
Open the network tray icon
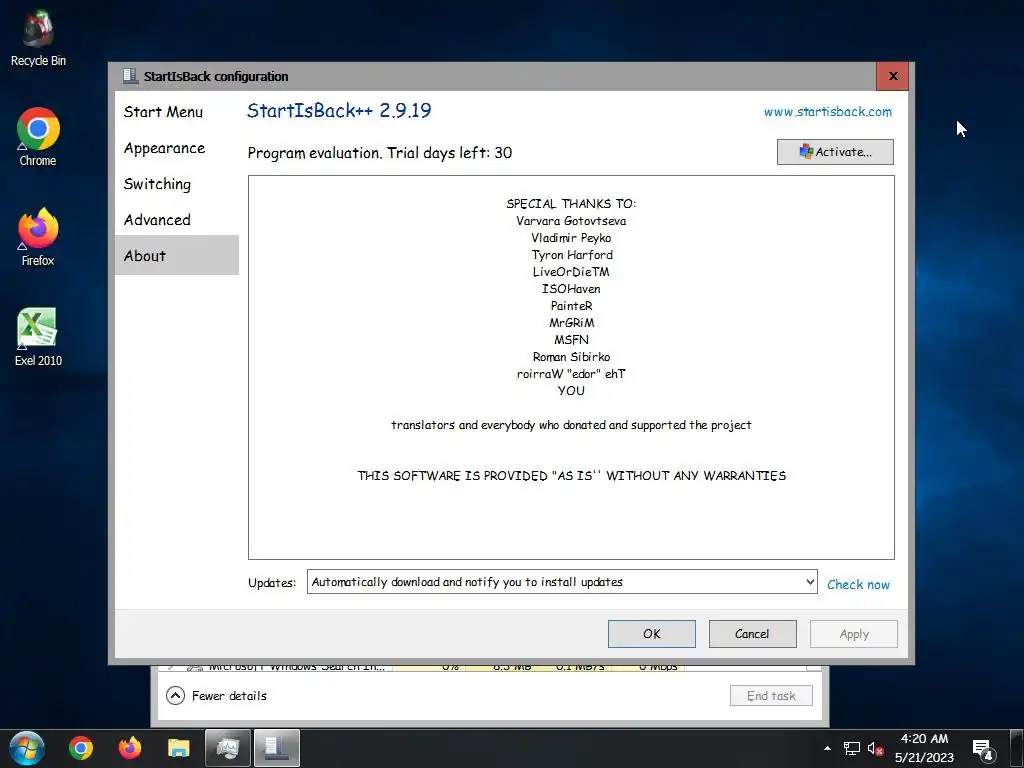tap(852, 748)
